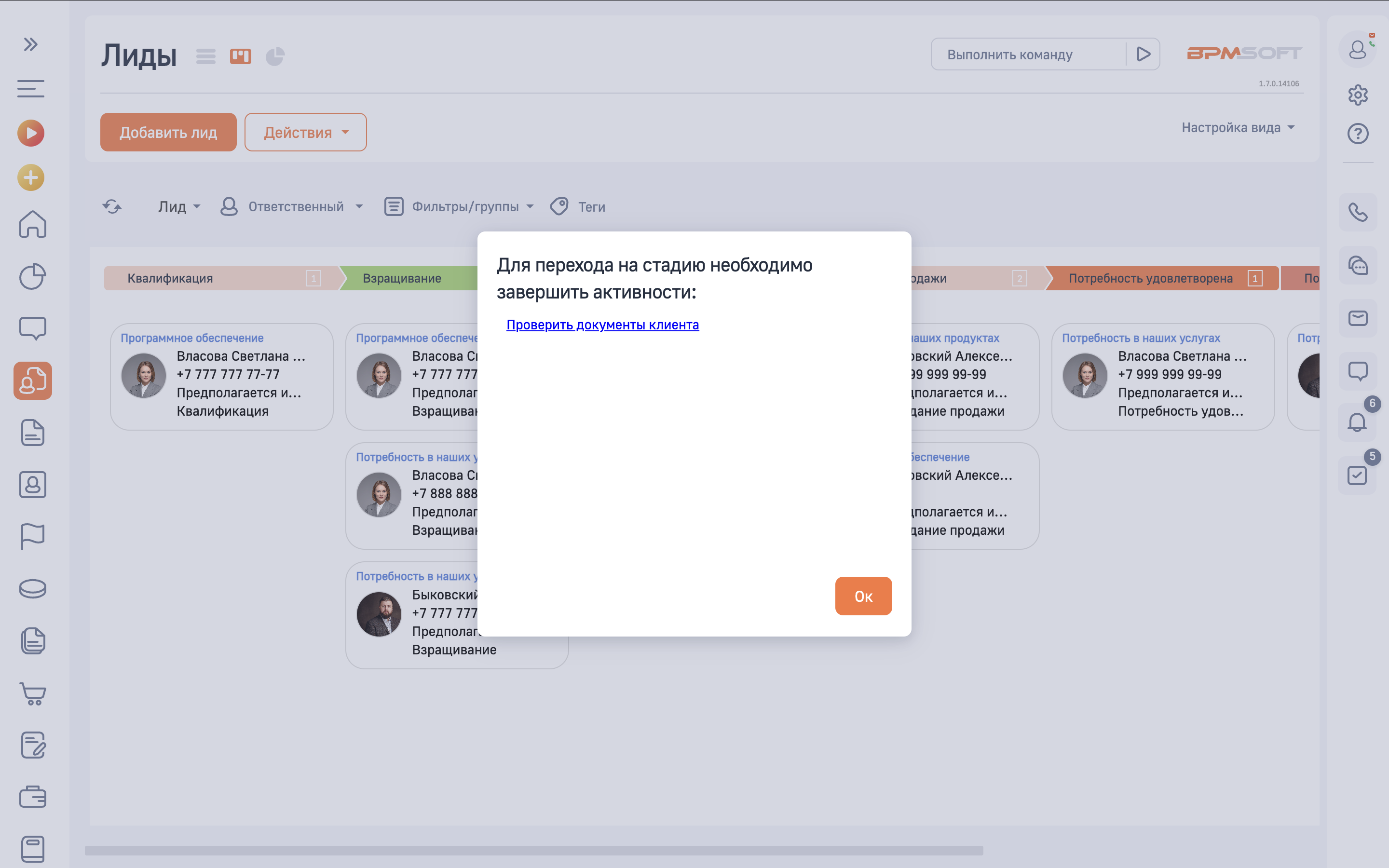Open the email panel on the right
The image size is (1389, 868).
point(1358,318)
